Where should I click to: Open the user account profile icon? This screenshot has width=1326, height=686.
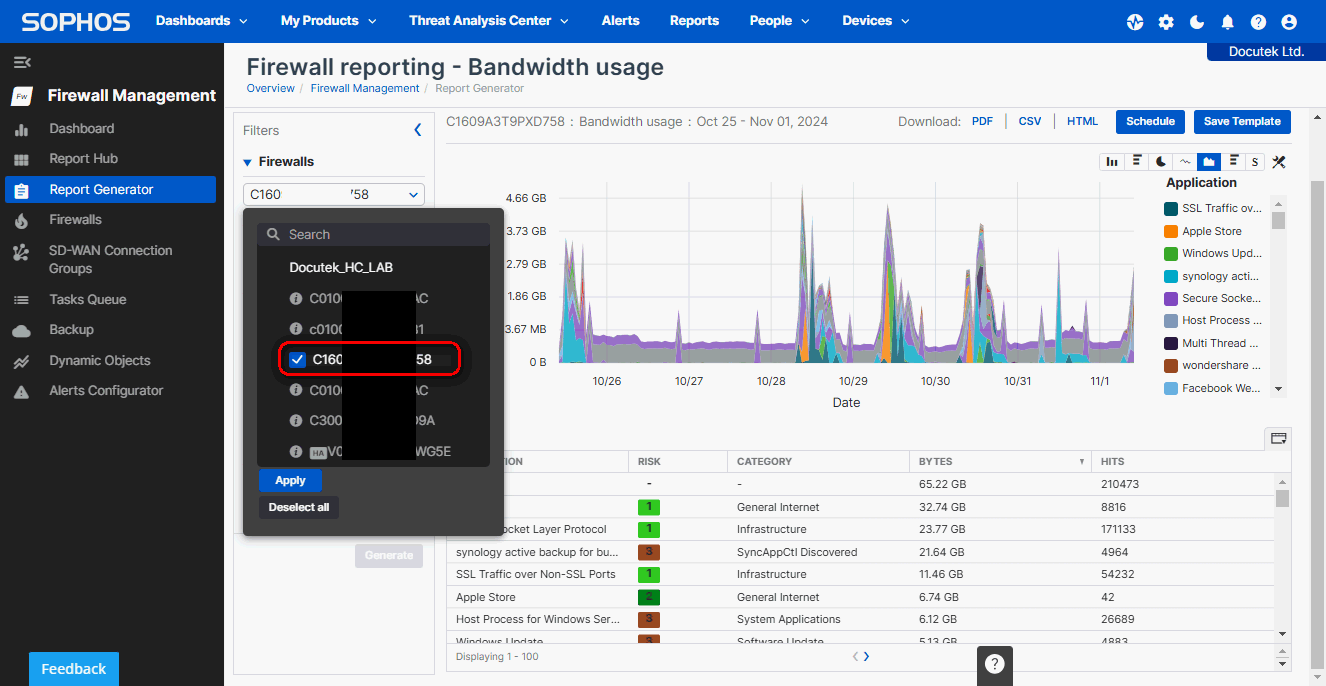[x=1289, y=22]
